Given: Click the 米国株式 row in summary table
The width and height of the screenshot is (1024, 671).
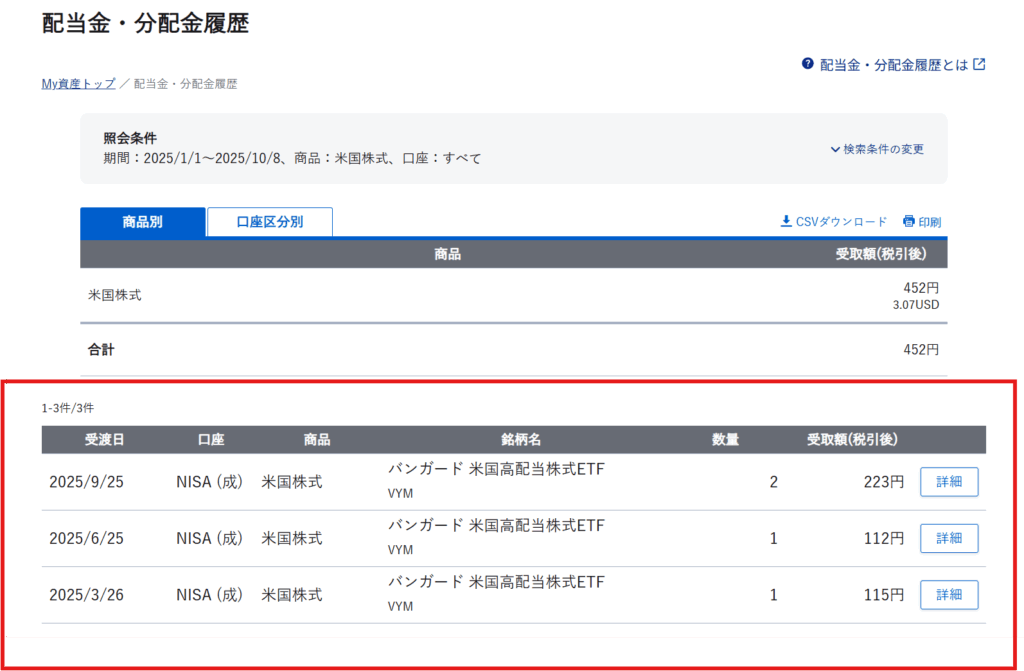Looking at the screenshot, I should click(115, 295).
